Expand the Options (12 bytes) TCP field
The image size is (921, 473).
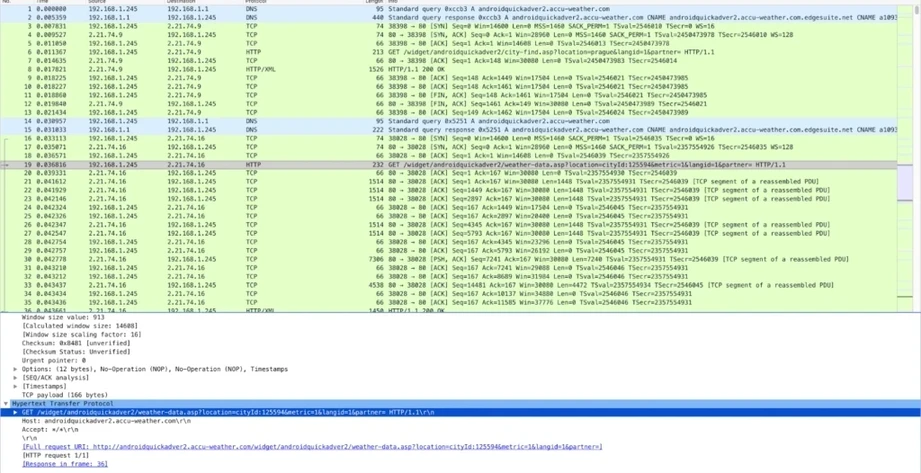pyautogui.click(x=15, y=369)
